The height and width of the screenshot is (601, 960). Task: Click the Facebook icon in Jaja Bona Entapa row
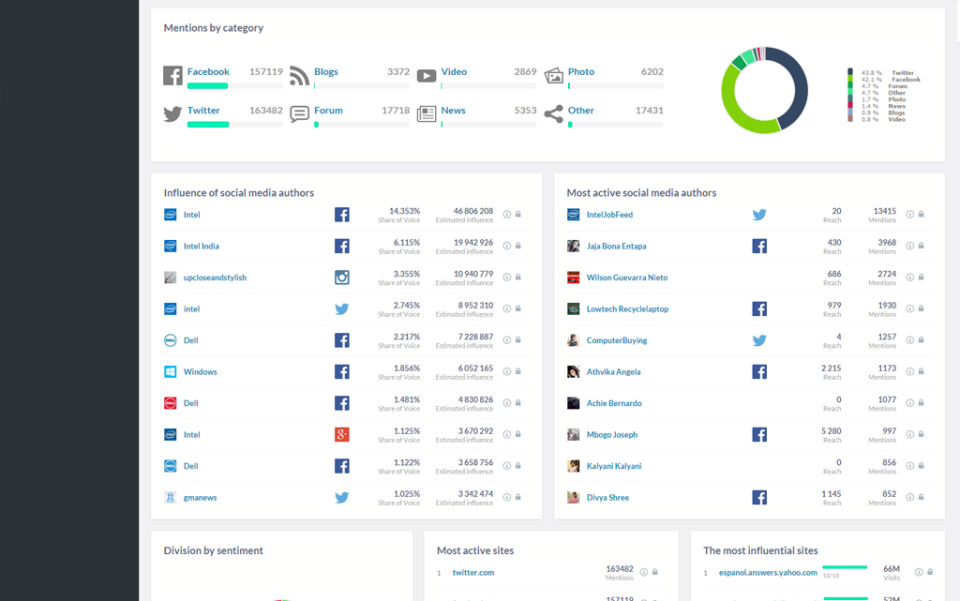click(759, 246)
